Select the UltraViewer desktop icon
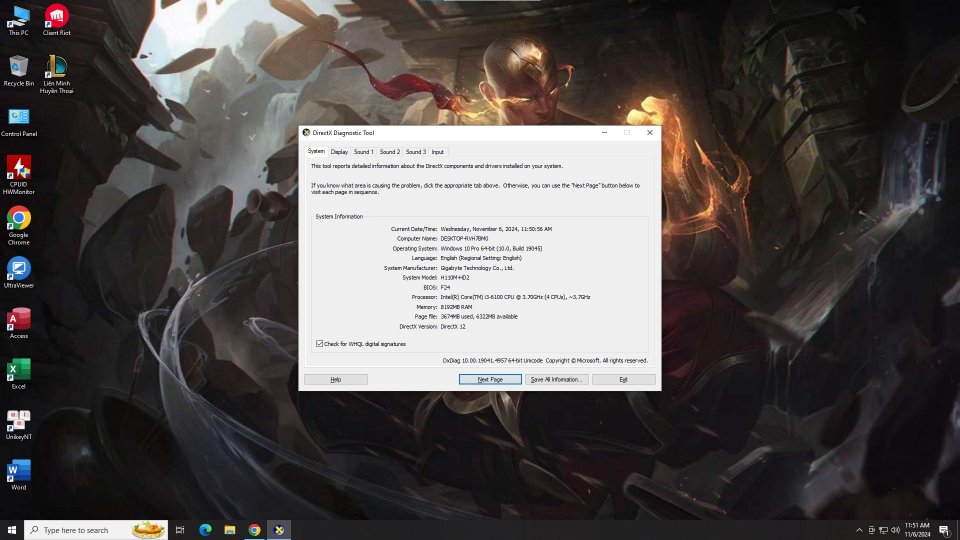This screenshot has height=540, width=960. [x=18, y=268]
